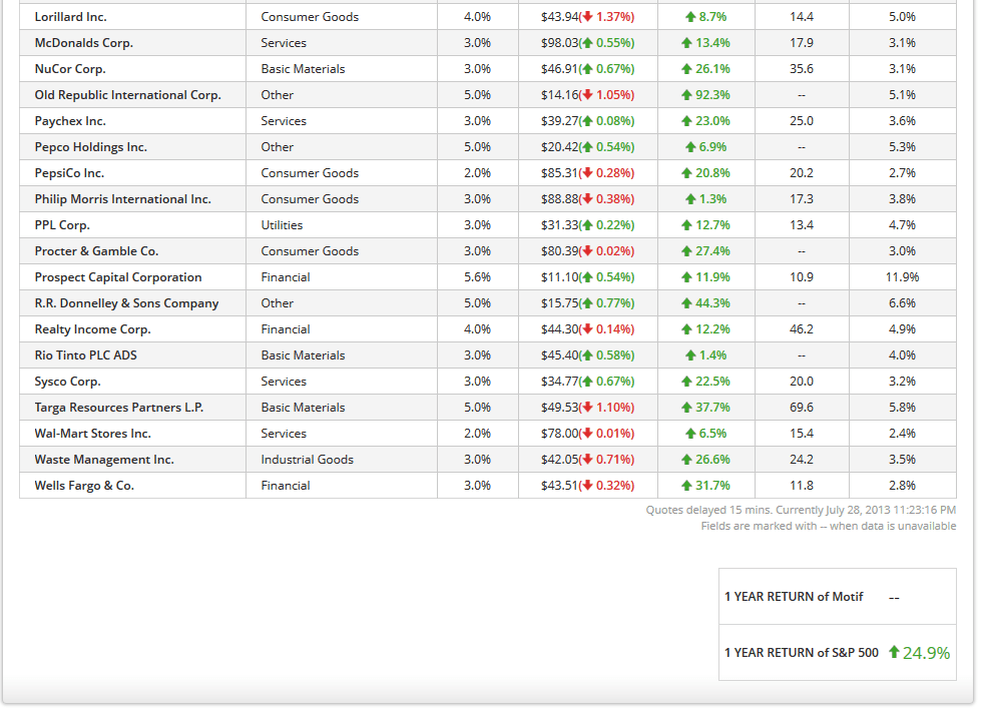Click the red down arrow in Lorillard price

[588, 17]
